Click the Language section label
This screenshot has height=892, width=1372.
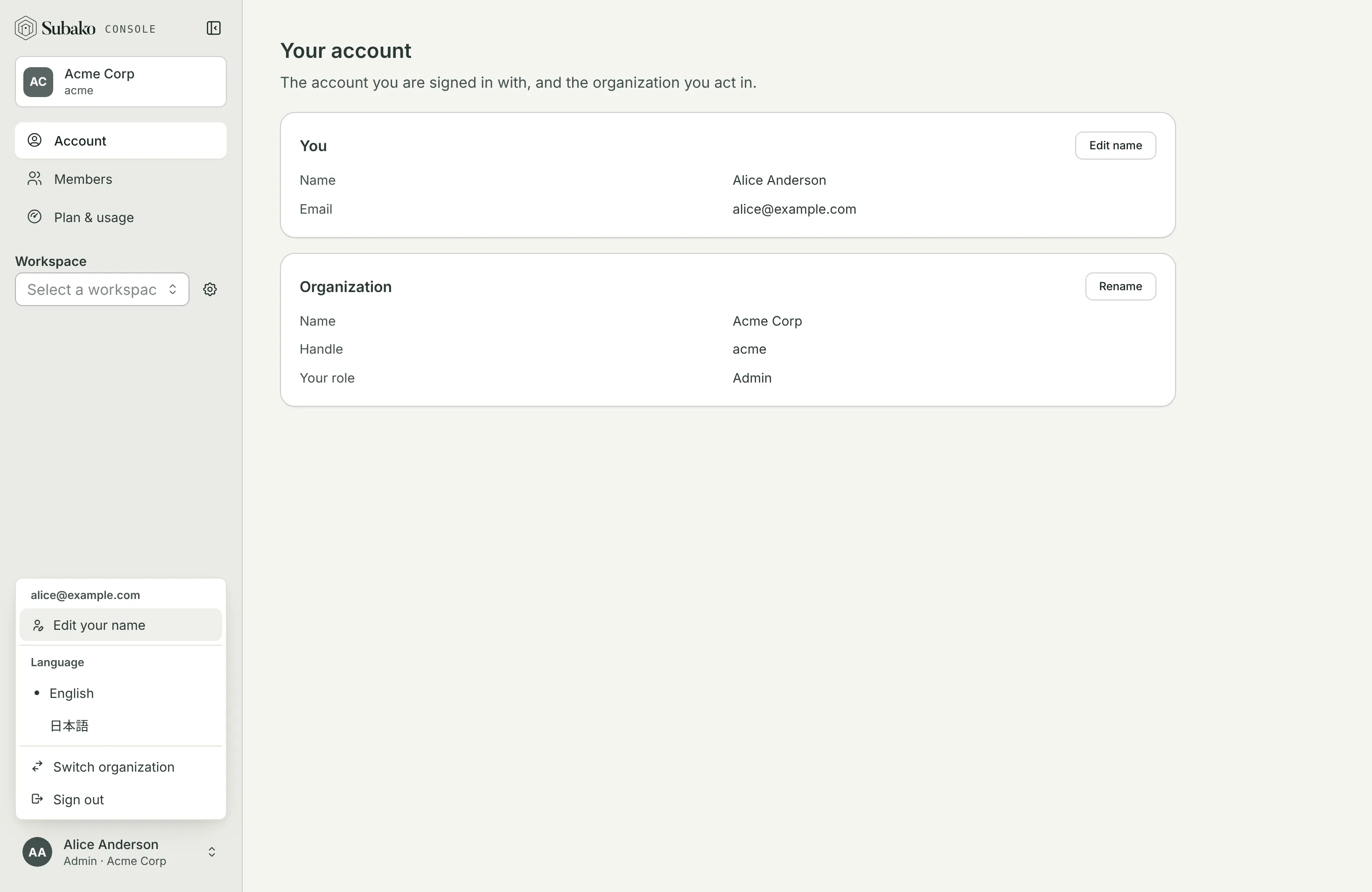point(57,662)
